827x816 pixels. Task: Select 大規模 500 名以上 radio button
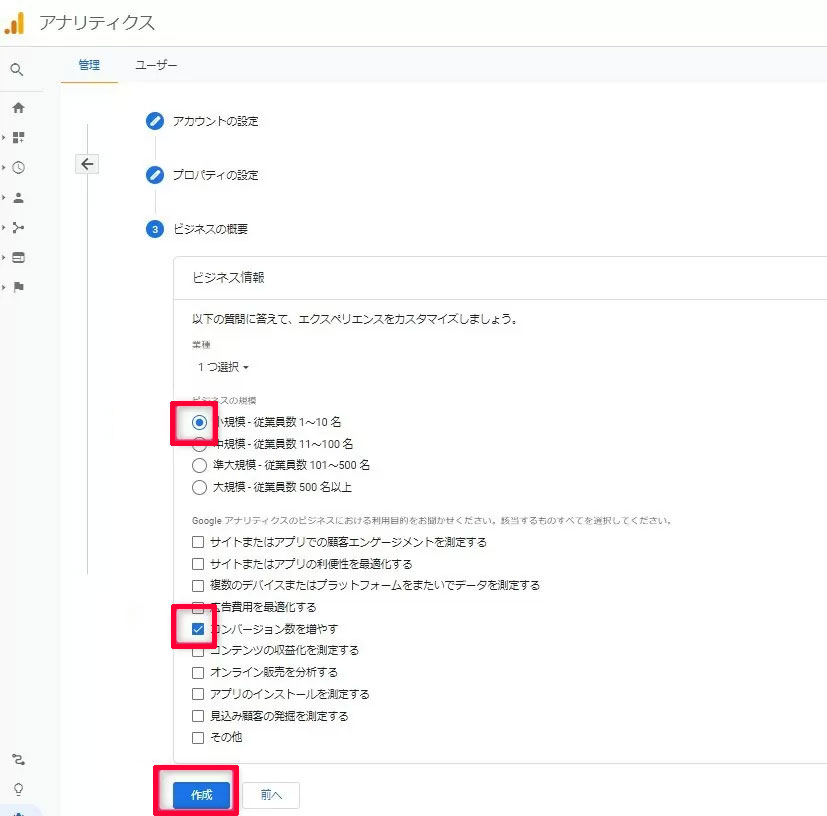pyautogui.click(x=199, y=488)
